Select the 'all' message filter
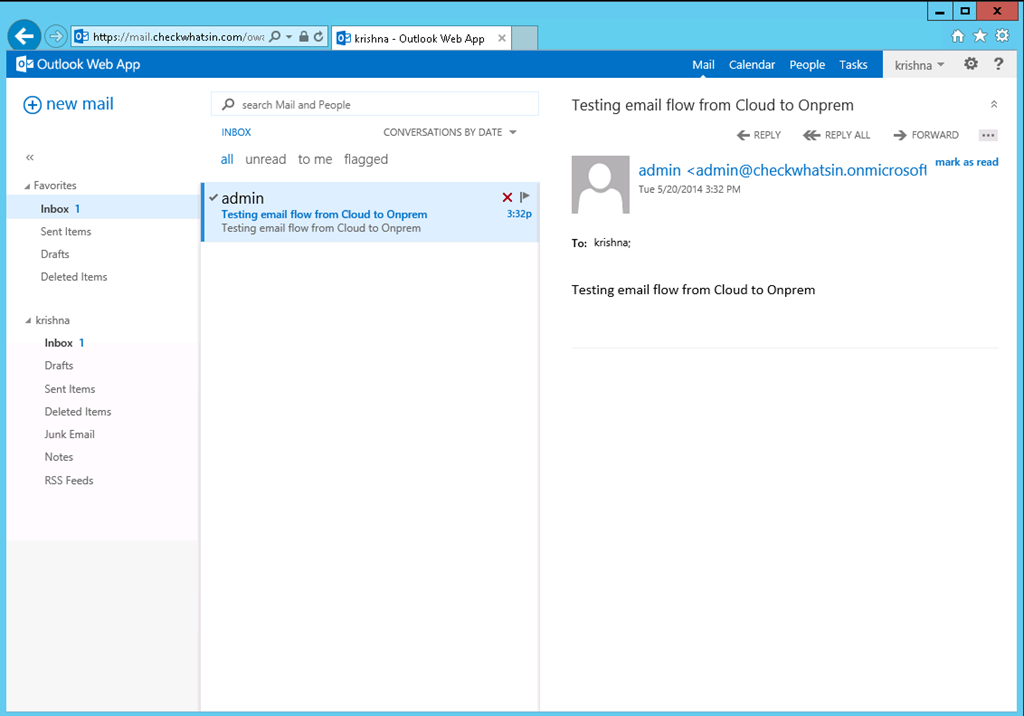 pos(227,159)
